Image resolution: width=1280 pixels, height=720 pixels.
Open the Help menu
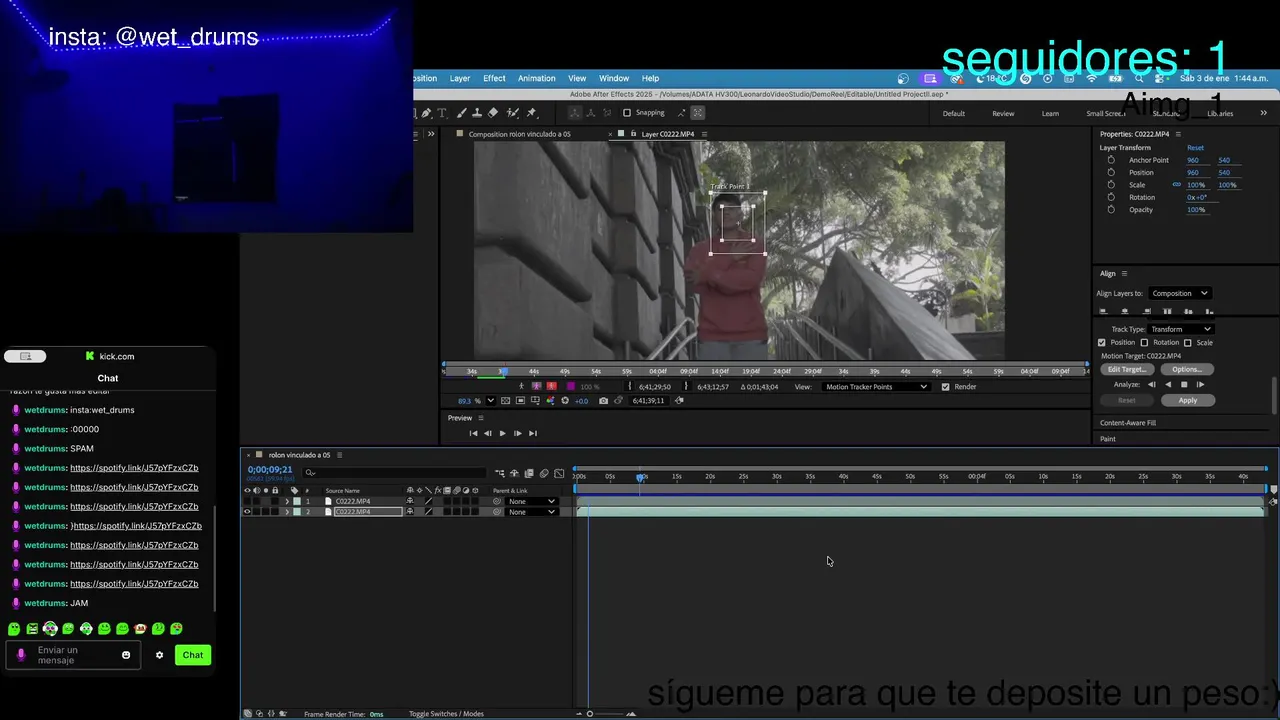[650, 78]
